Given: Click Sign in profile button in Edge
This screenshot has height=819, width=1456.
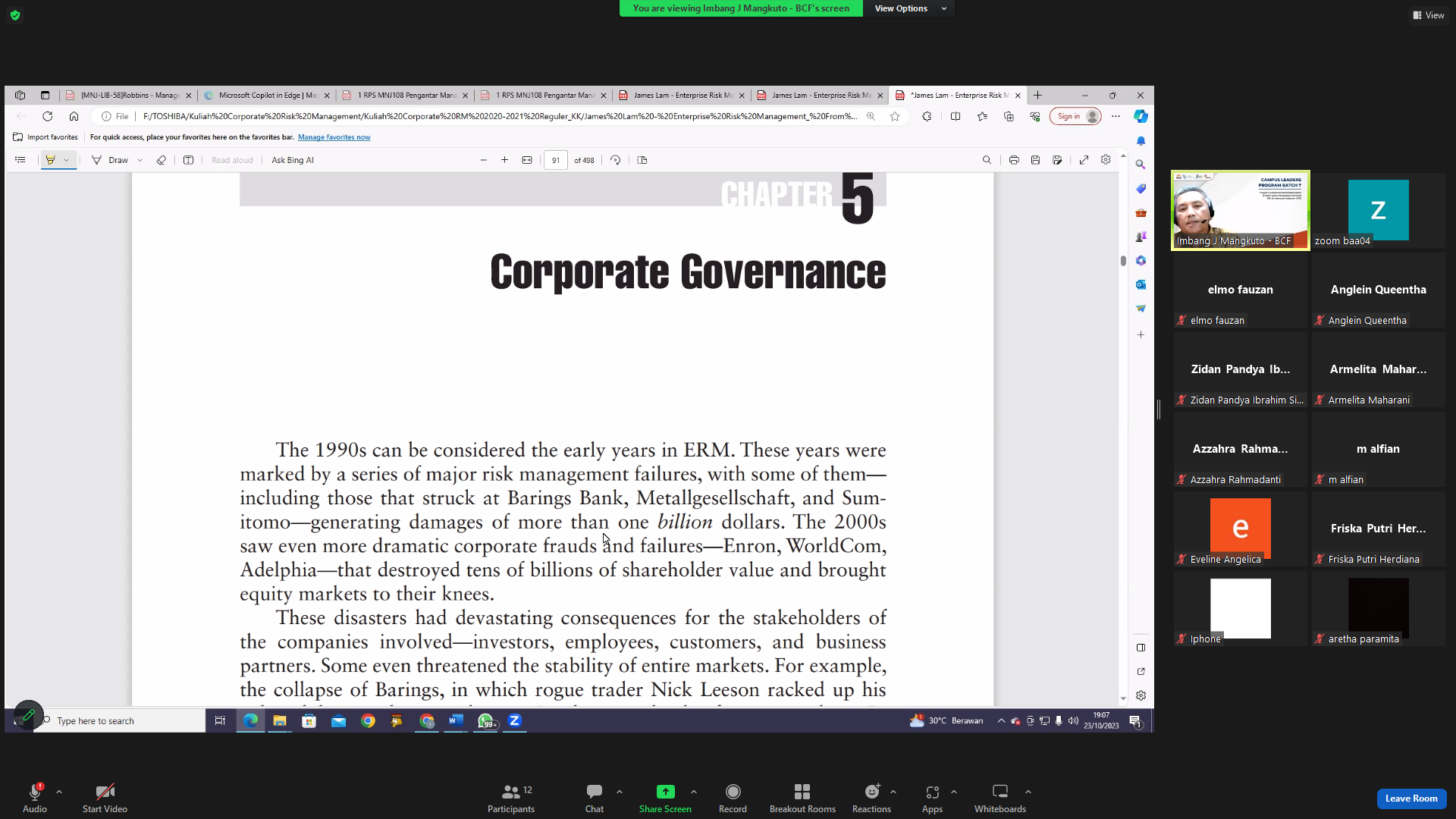Looking at the screenshot, I should (x=1075, y=116).
